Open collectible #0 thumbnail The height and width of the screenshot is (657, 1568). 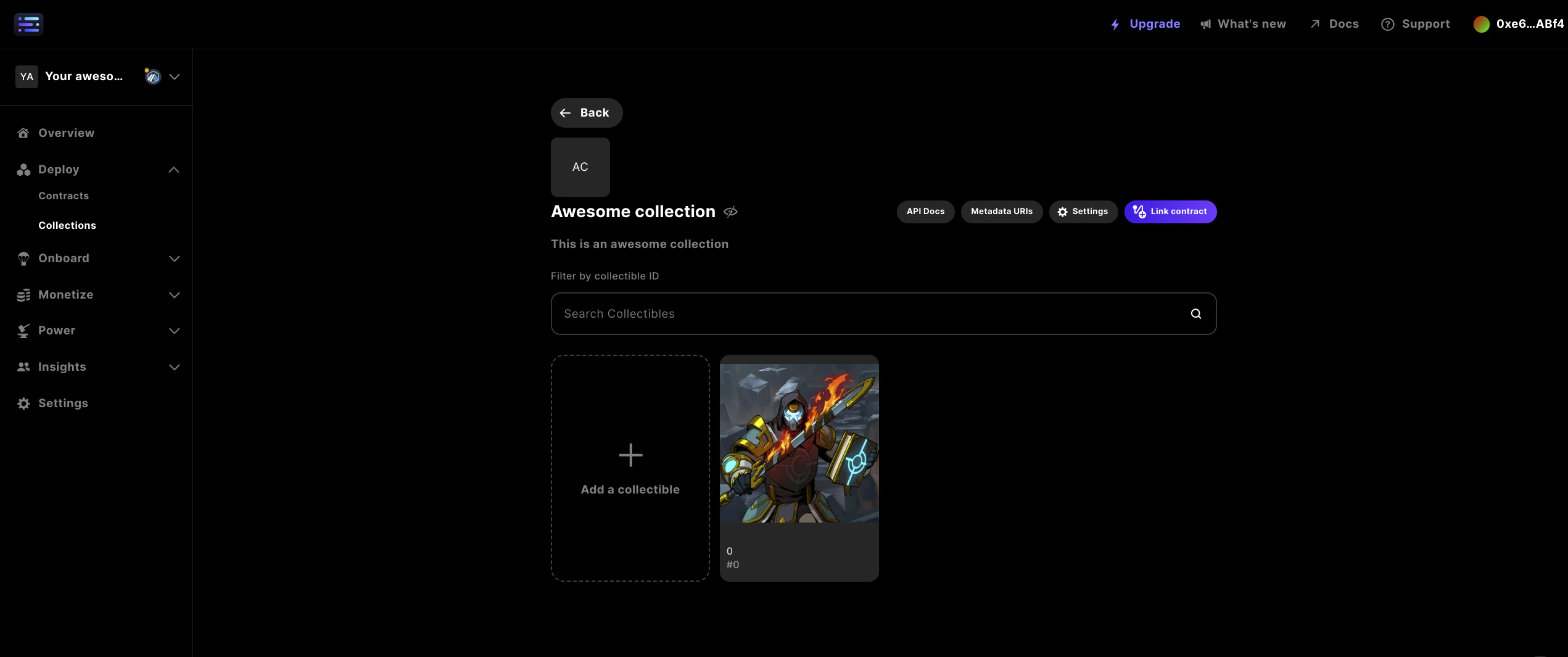click(x=799, y=441)
